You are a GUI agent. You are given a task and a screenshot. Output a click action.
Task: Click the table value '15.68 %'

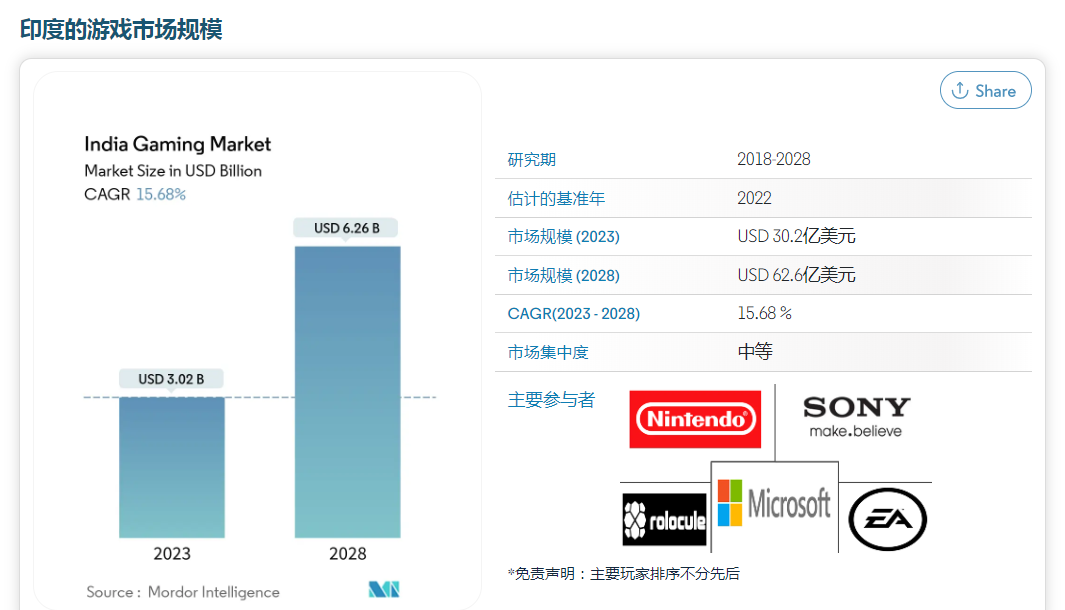(764, 313)
